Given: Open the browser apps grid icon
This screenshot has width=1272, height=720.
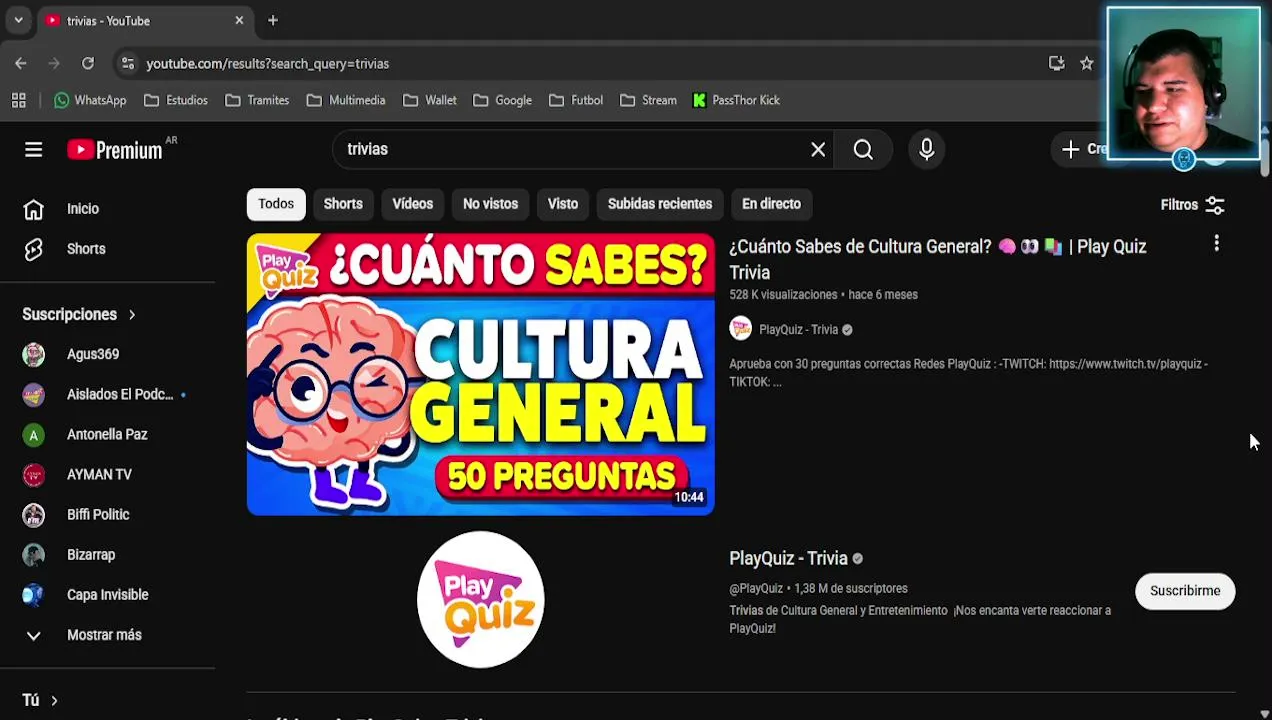Looking at the screenshot, I should pos(18,100).
